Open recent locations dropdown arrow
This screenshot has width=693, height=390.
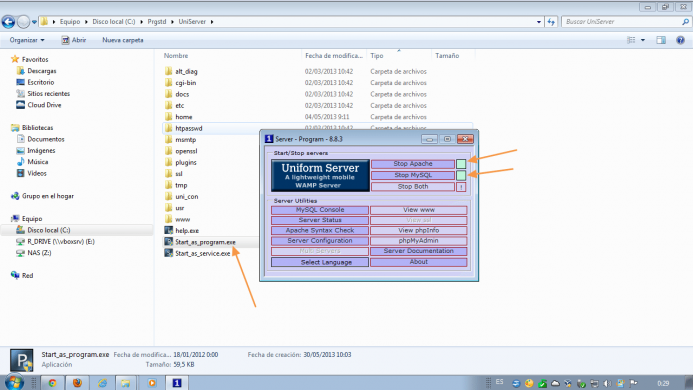34,22
